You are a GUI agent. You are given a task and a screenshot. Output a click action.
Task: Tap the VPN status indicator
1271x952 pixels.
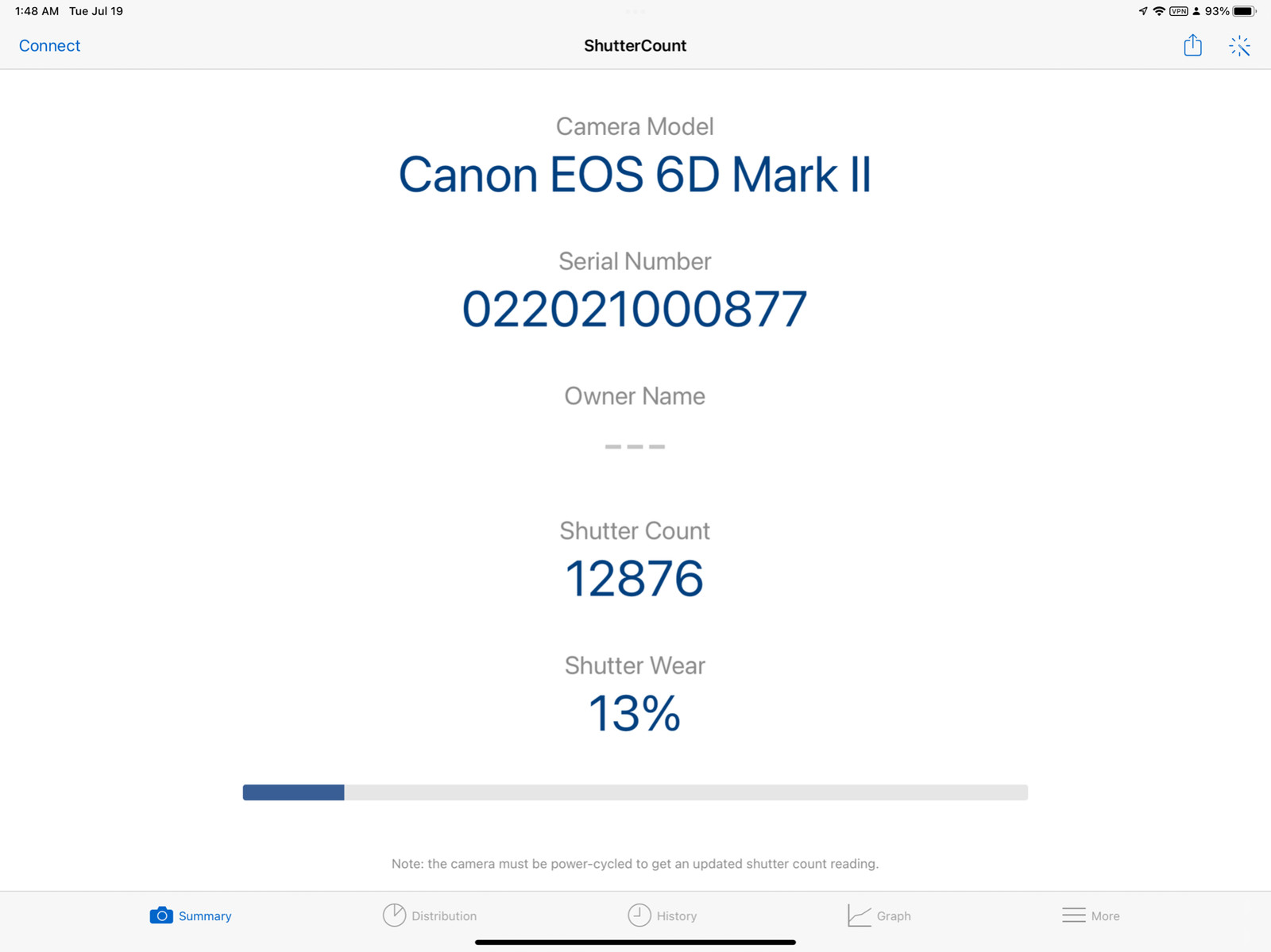[1179, 11]
